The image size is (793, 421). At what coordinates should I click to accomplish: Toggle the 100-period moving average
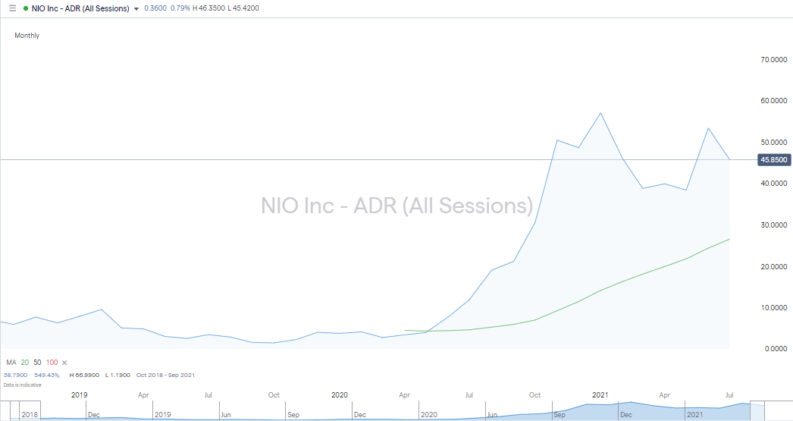(x=52, y=362)
